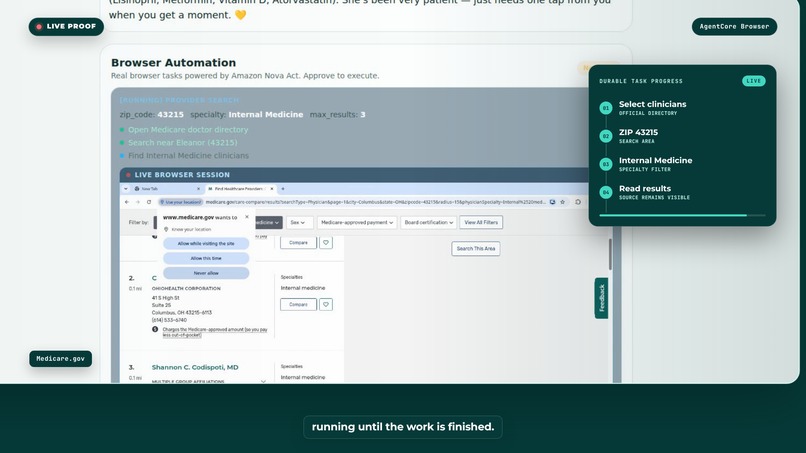Click Search This Area on map
Viewport: 806px width, 453px height.
pos(476,249)
